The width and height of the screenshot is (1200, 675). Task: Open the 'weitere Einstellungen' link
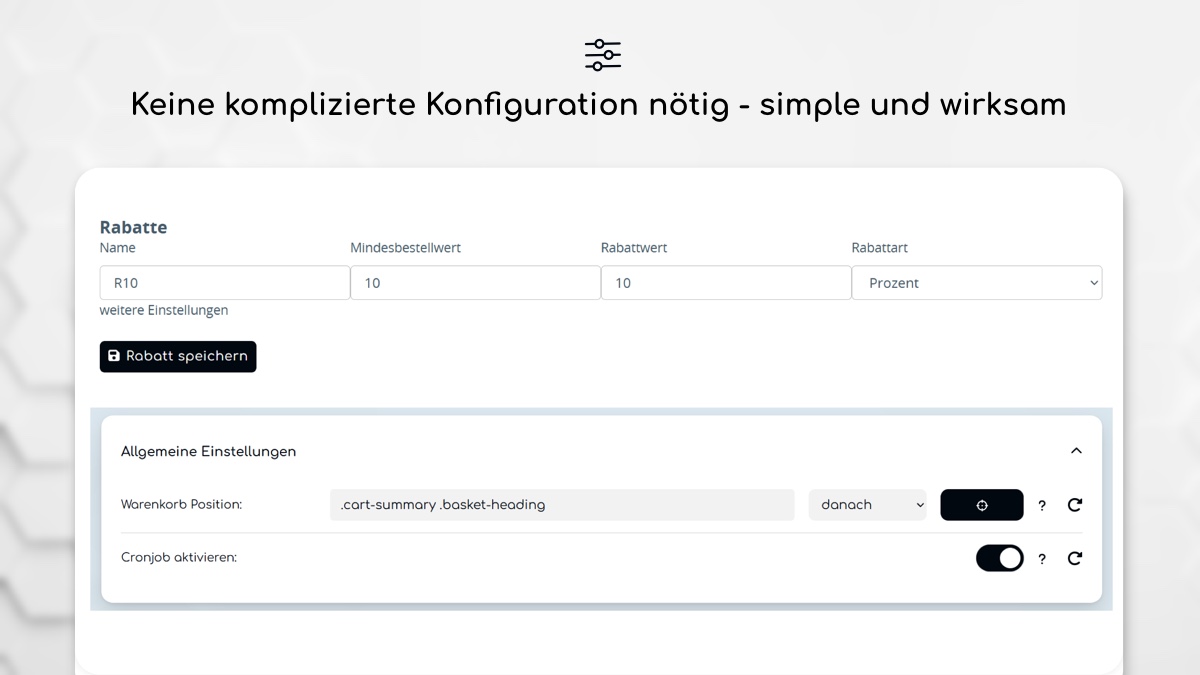pos(164,310)
